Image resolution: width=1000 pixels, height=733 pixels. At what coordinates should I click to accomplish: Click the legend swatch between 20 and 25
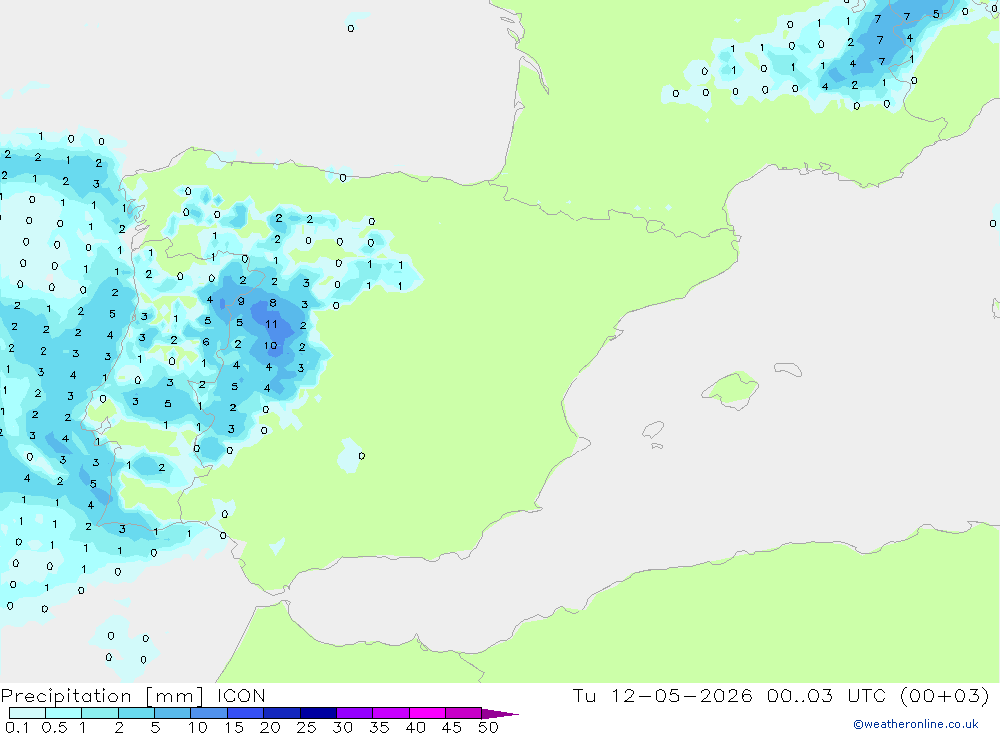coord(281,713)
